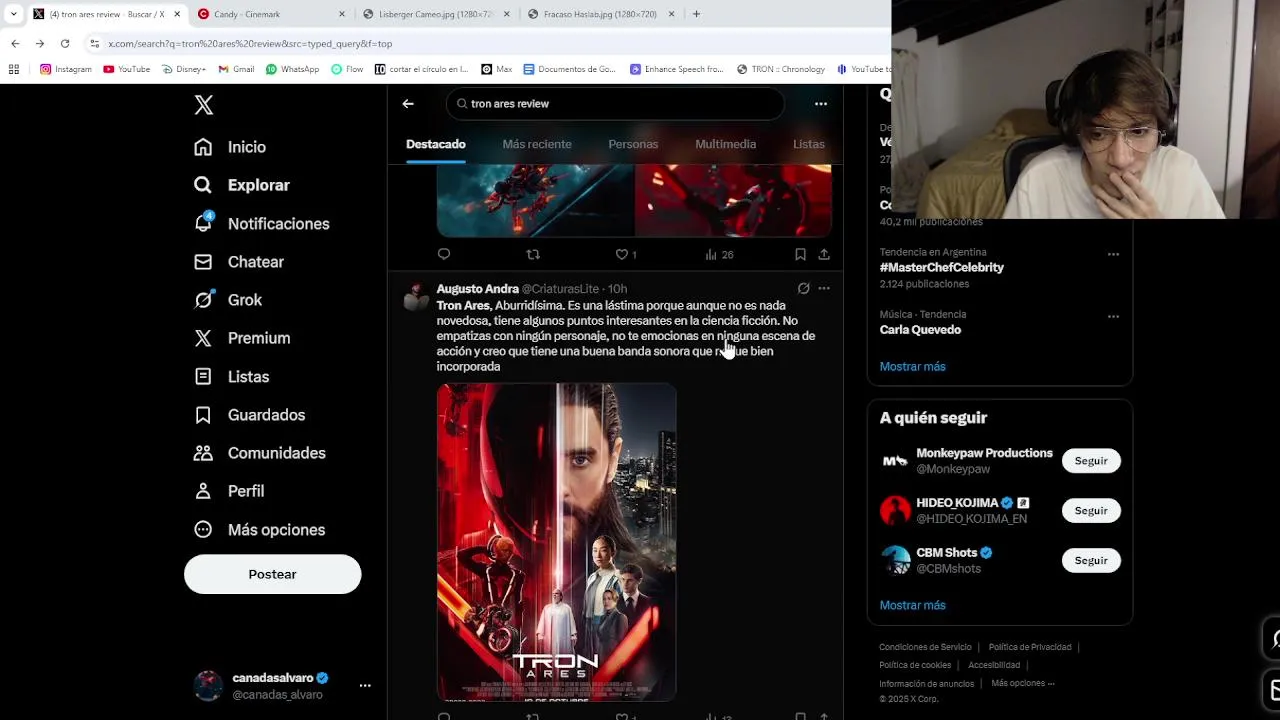
Task: Click Mostrar más under A quién seguir
Action: pos(912,605)
